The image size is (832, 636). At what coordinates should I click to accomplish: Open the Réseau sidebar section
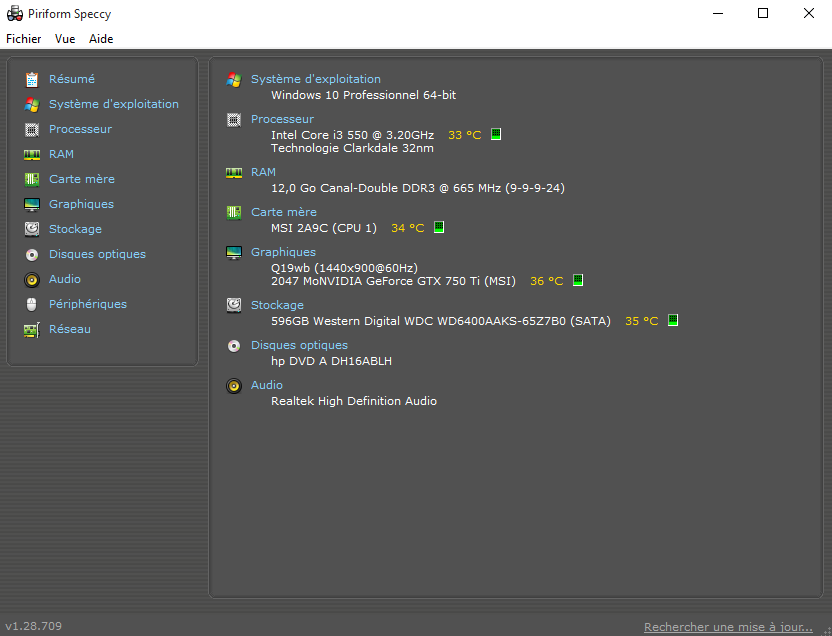(70, 329)
